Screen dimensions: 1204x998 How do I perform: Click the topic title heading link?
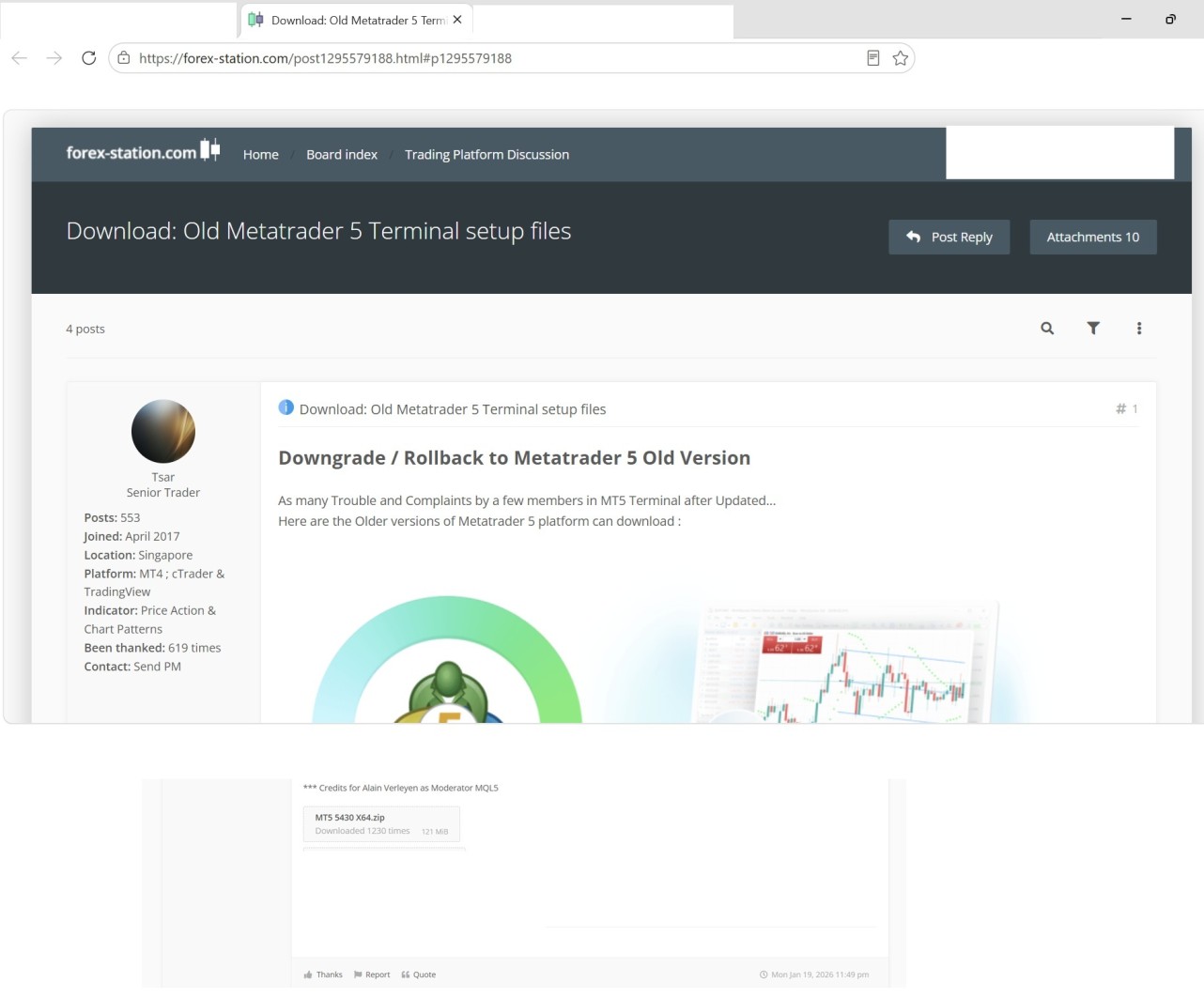[319, 231]
